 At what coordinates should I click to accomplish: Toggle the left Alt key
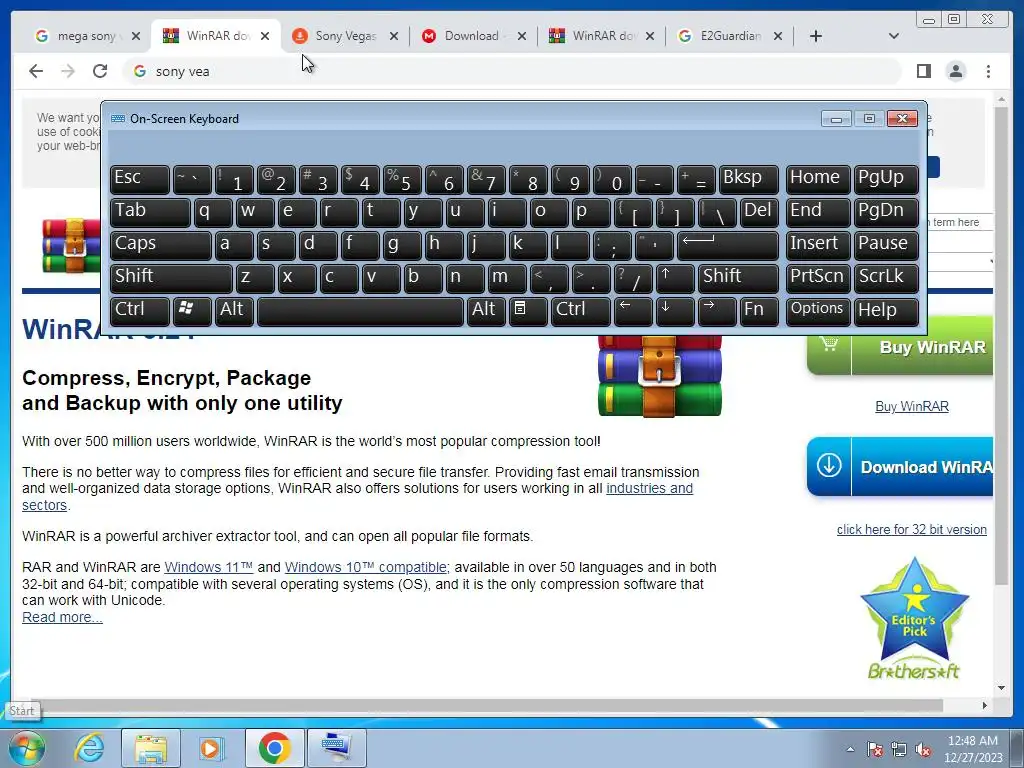coord(234,312)
